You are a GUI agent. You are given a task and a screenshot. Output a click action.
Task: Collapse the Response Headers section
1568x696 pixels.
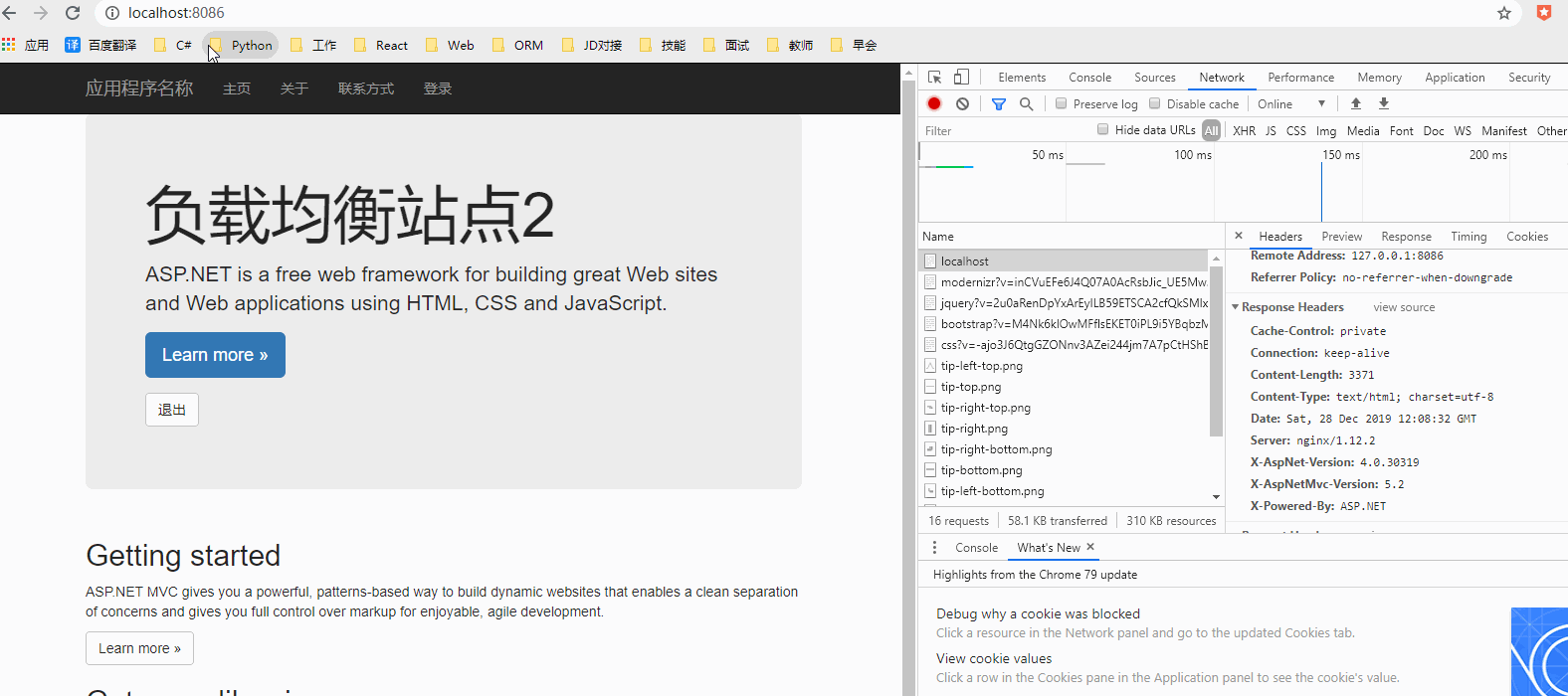point(1236,307)
